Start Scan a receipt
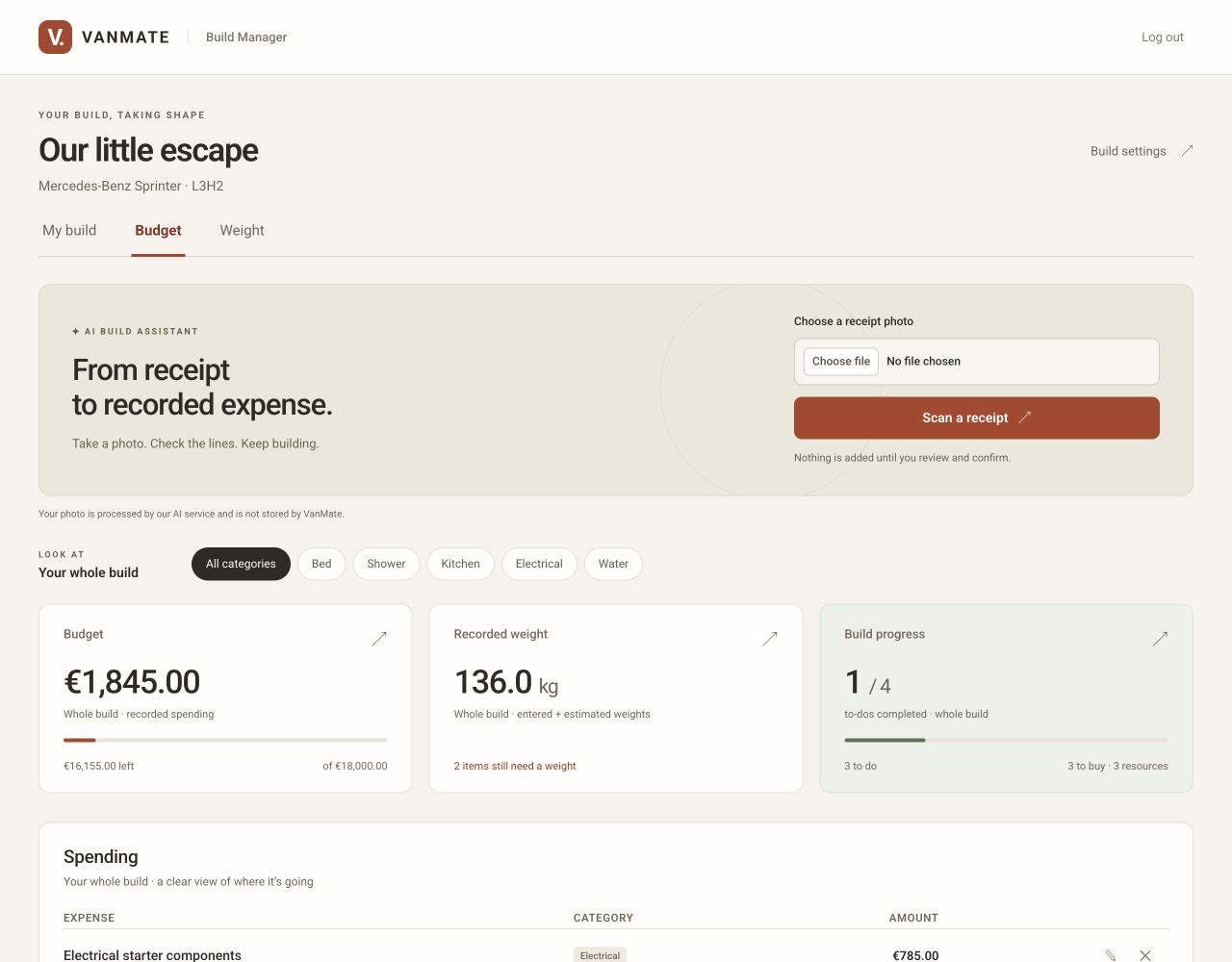The width and height of the screenshot is (1232, 962). click(x=977, y=418)
